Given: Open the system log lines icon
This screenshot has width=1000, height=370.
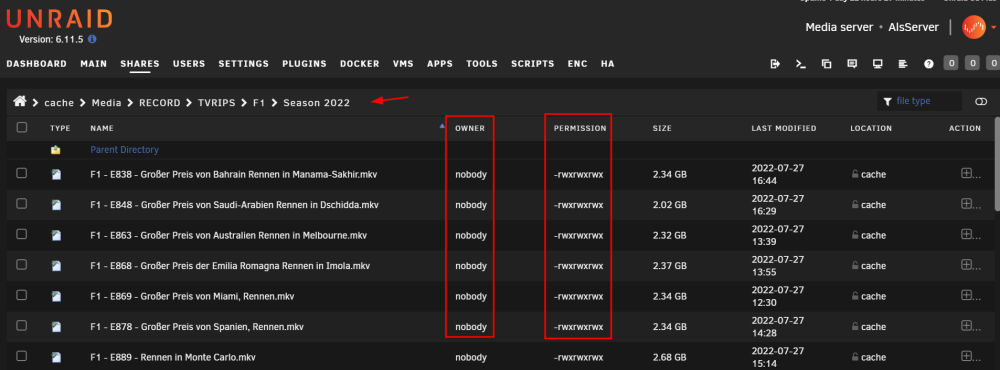Looking at the screenshot, I should coord(902,64).
